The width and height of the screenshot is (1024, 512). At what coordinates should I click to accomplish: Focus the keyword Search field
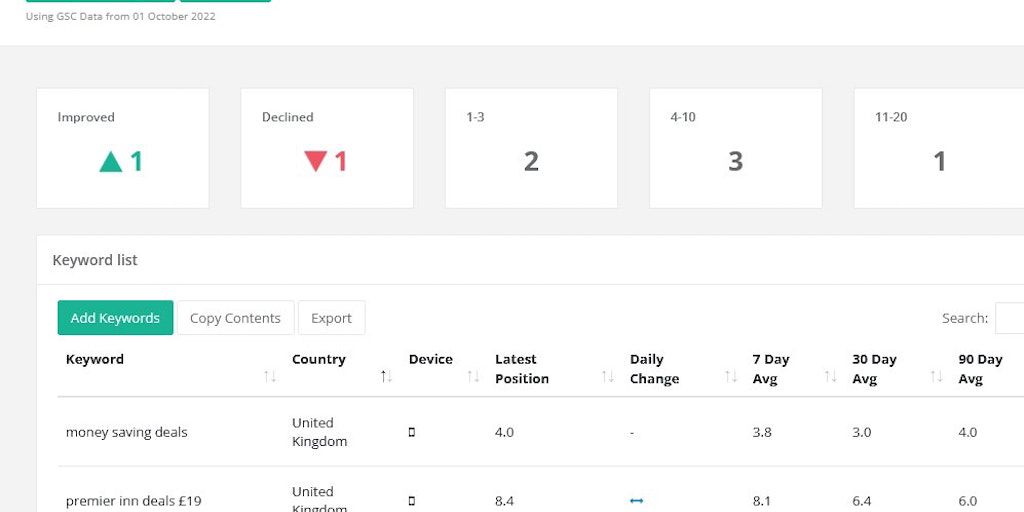coord(1008,318)
